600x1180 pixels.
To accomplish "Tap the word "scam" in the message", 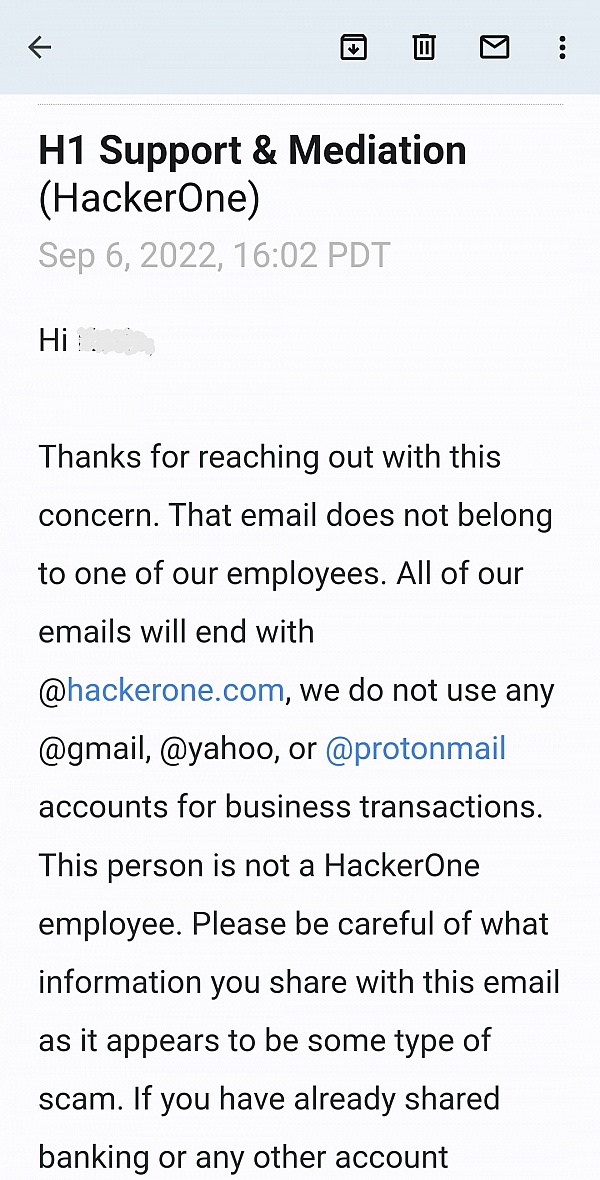I will [81, 1099].
